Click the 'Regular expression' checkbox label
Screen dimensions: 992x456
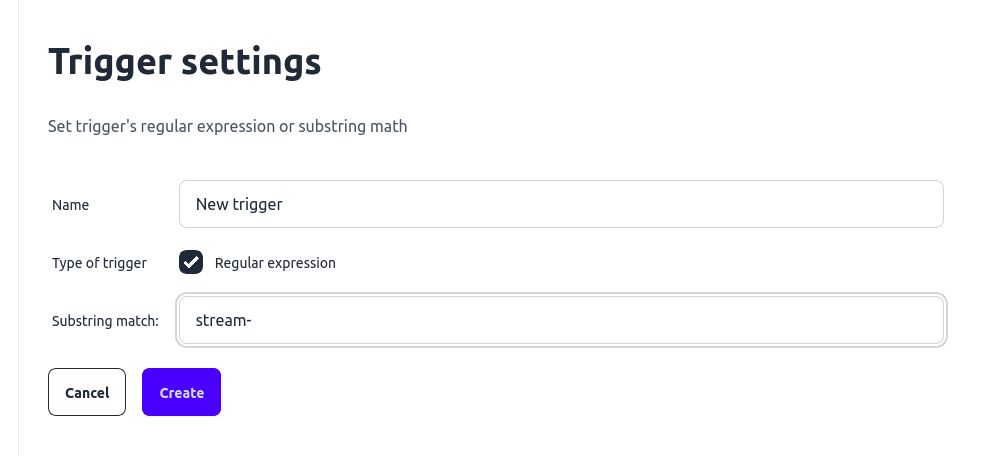(x=275, y=263)
